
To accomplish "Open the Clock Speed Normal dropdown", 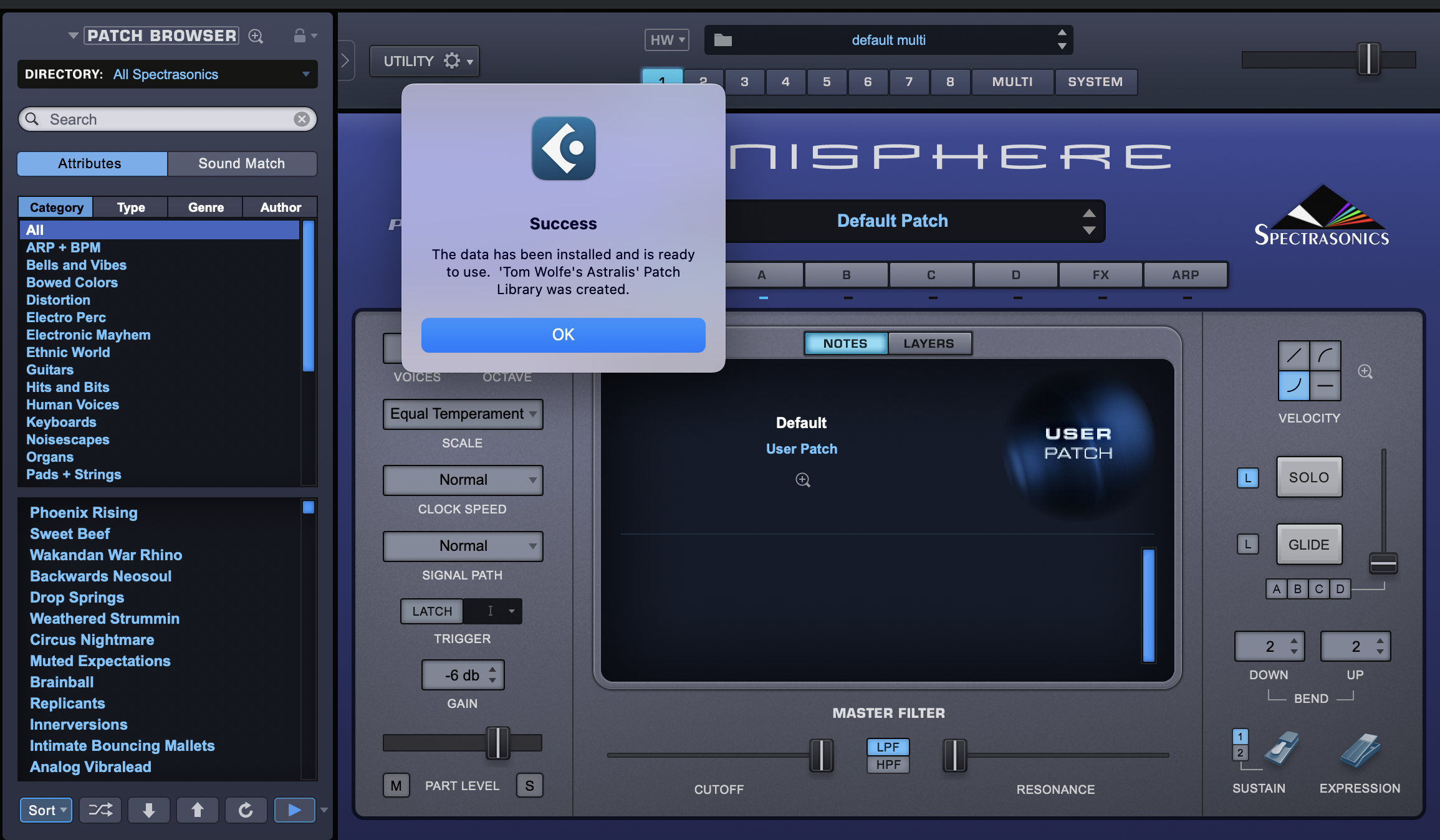I will pyautogui.click(x=463, y=480).
